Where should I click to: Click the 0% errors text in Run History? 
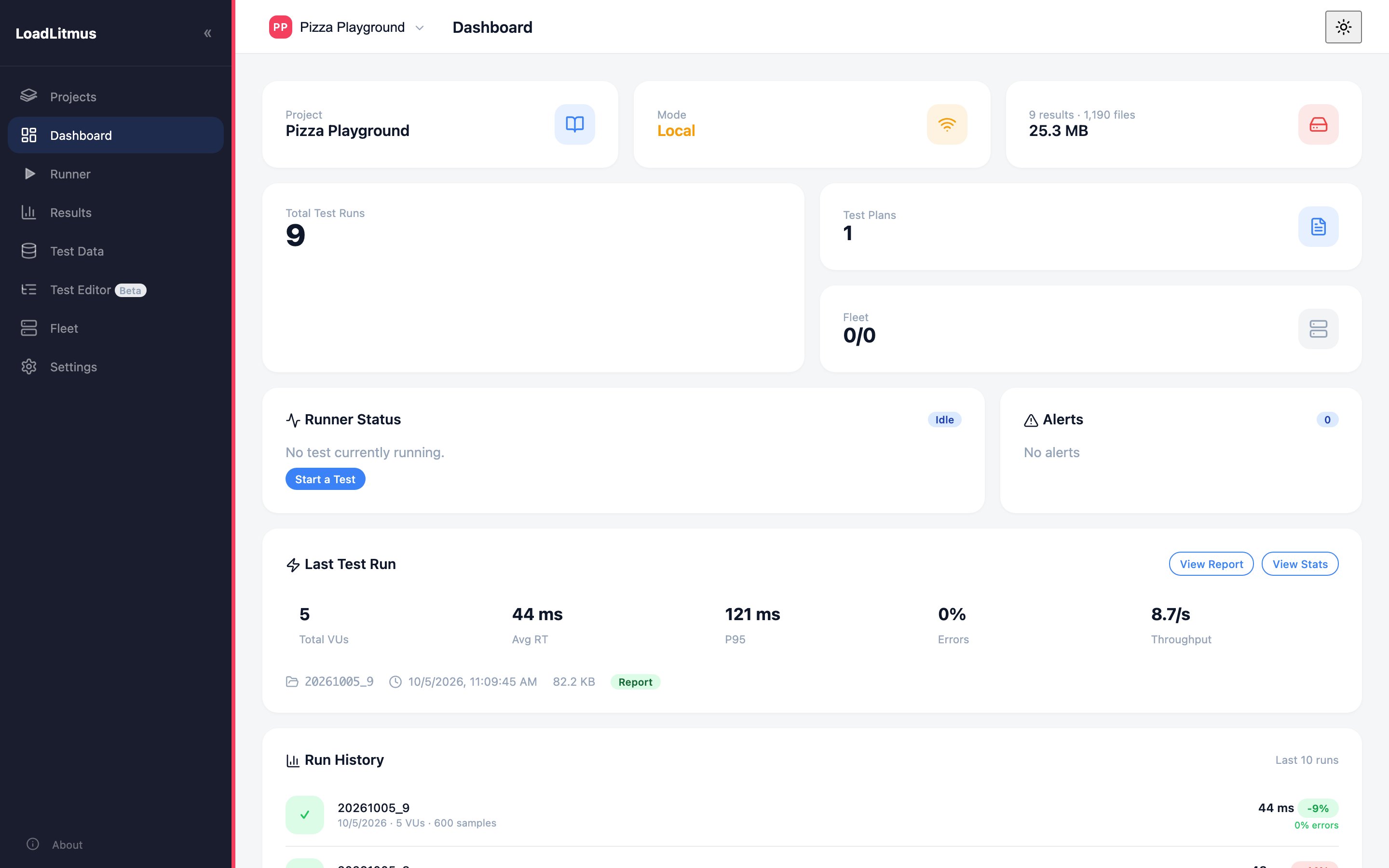pyautogui.click(x=1316, y=825)
